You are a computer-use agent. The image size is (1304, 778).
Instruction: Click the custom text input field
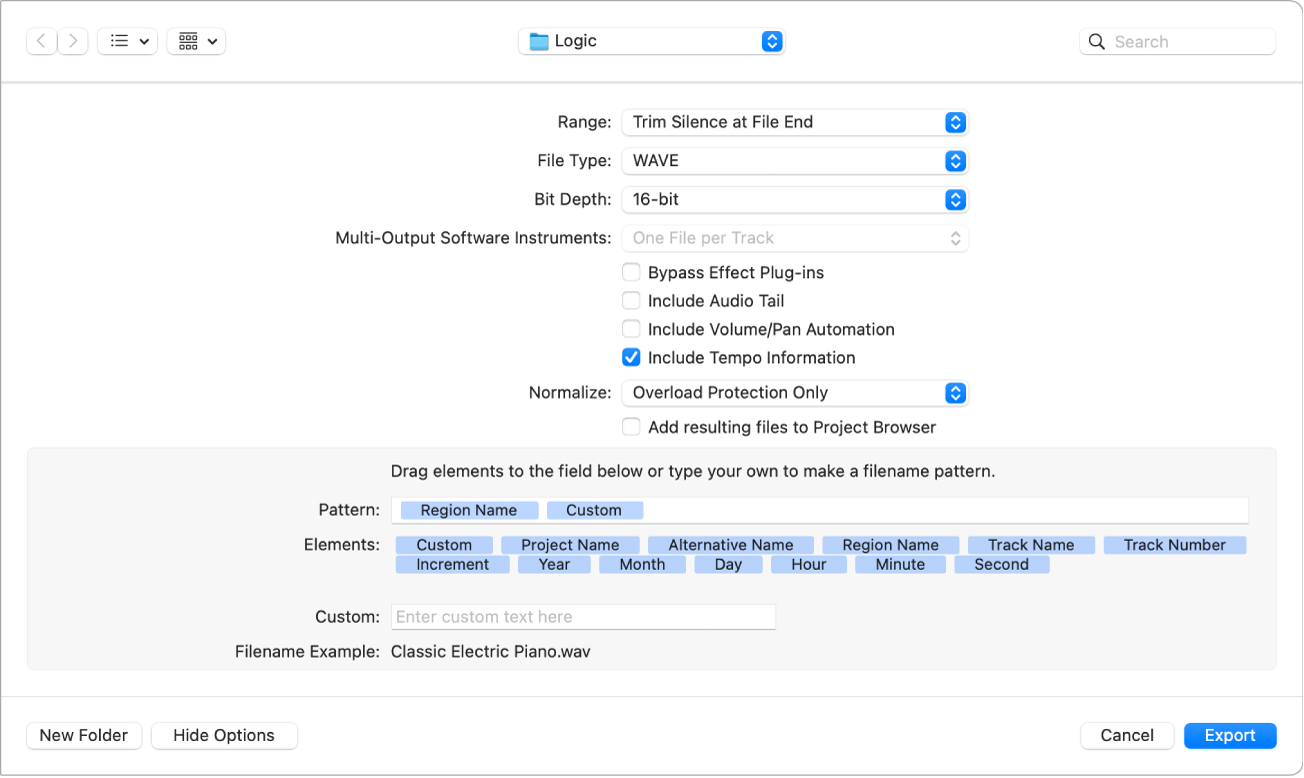583,616
